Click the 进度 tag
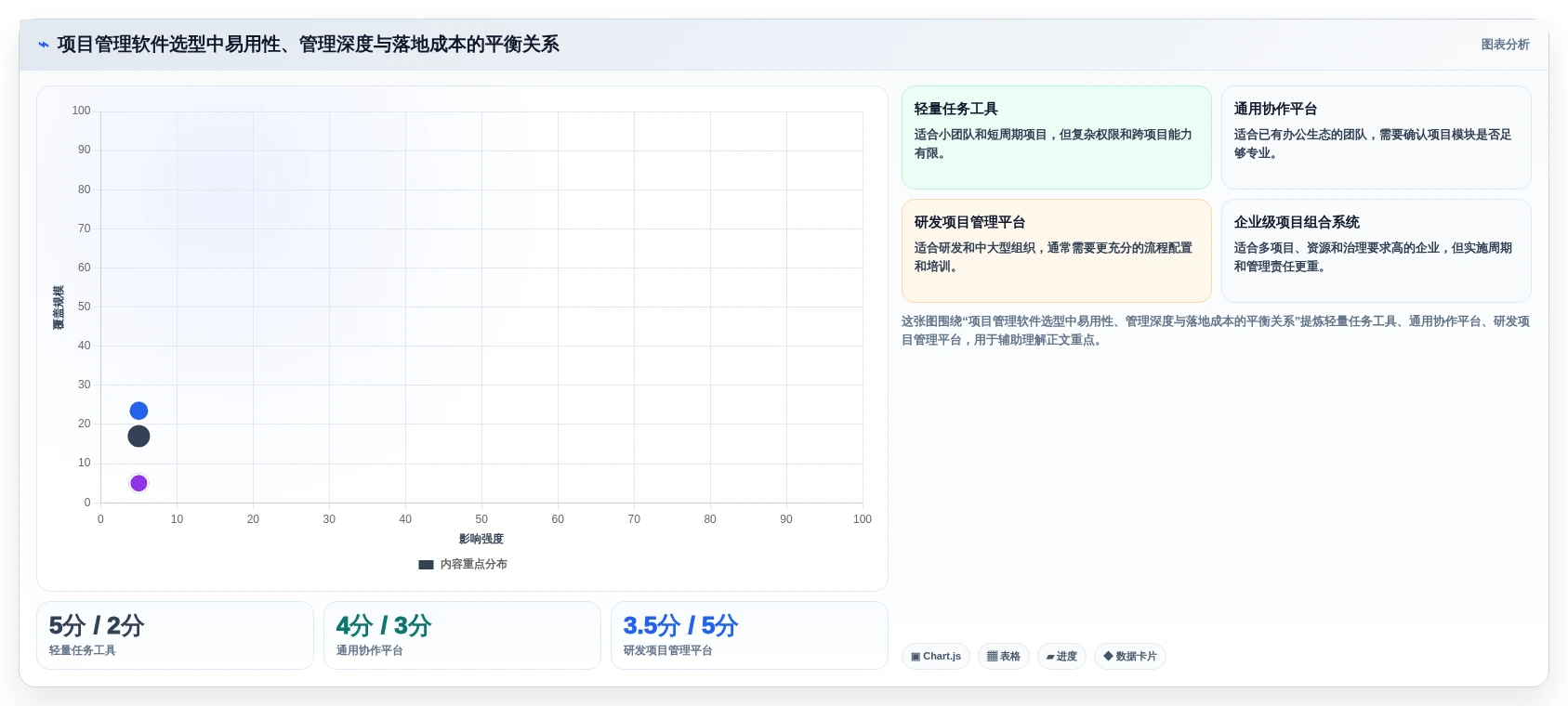Screen dimensions: 1568x706 [1061, 657]
